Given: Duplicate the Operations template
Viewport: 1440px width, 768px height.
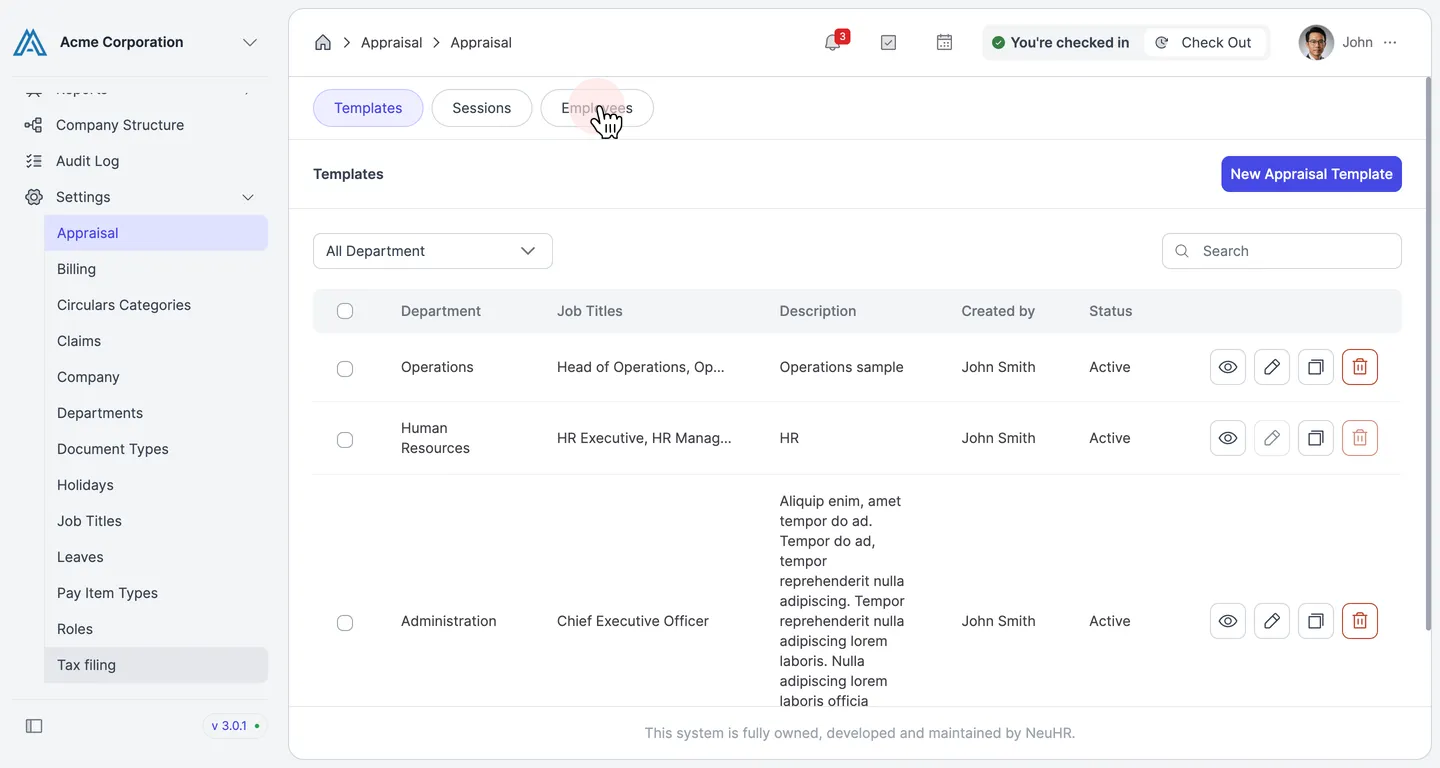Looking at the screenshot, I should [x=1316, y=367].
